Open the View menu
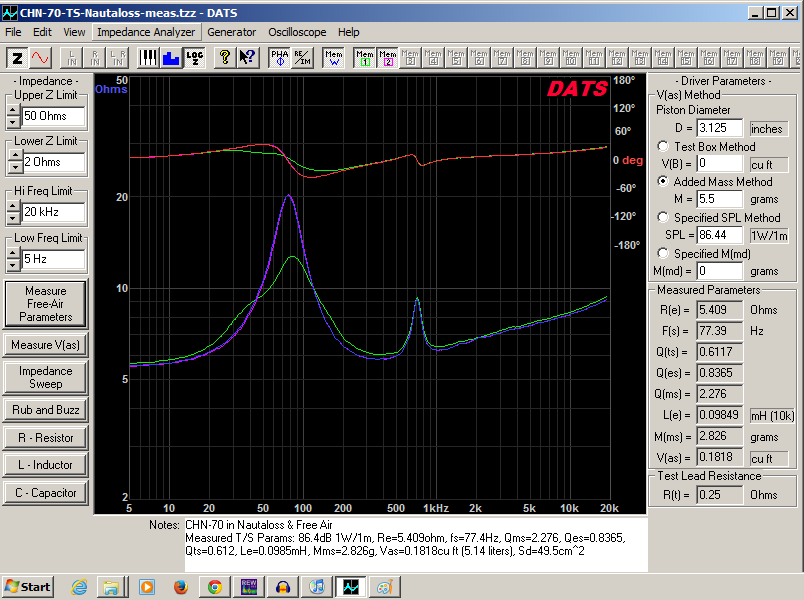The height and width of the screenshot is (600, 804). pyautogui.click(x=74, y=32)
